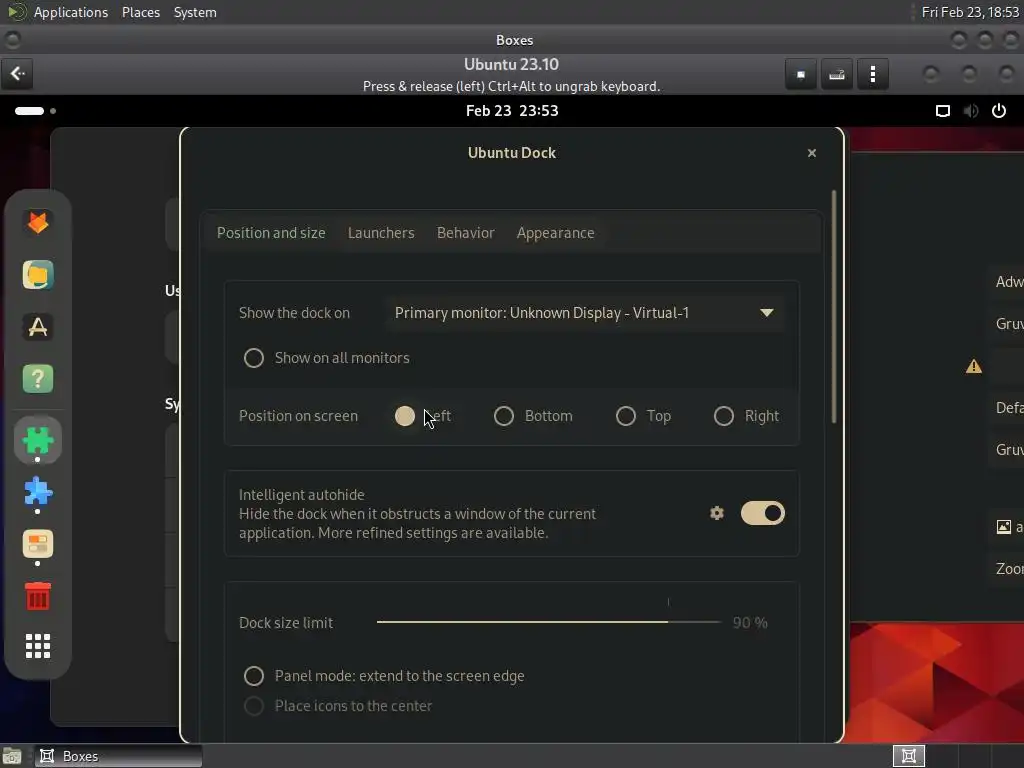Switch to the Appearance tab

coord(556,233)
